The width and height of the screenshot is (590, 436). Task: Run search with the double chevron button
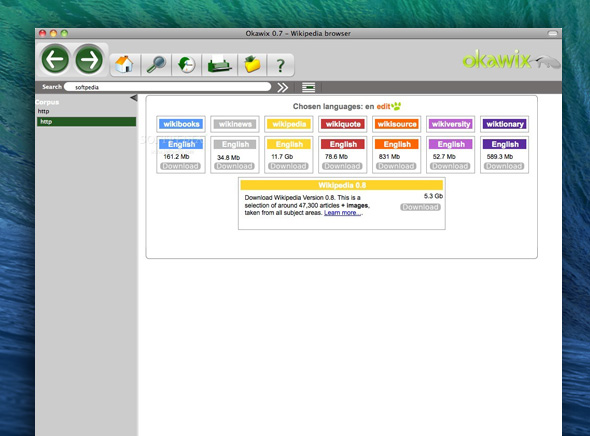coord(283,87)
